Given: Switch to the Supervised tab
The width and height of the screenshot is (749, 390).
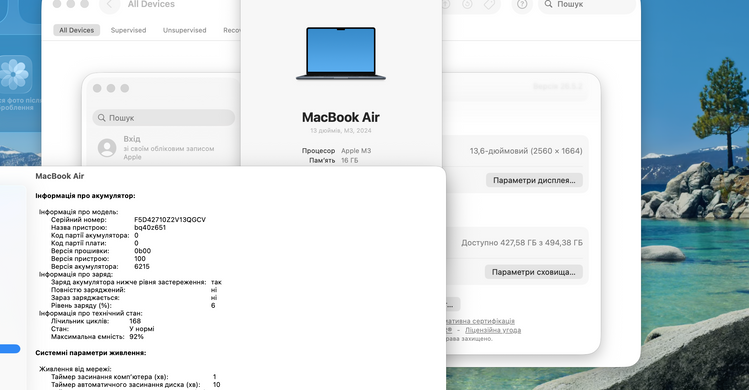Looking at the screenshot, I should click(x=128, y=30).
